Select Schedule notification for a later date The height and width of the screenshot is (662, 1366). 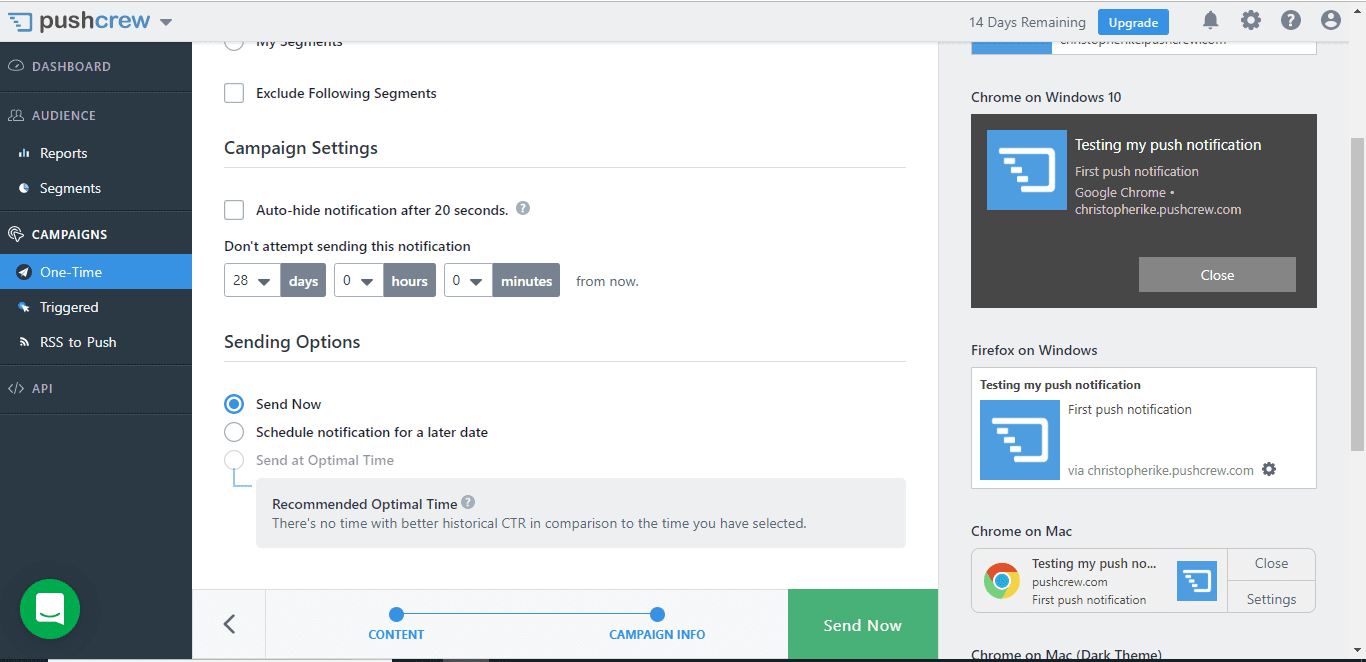(234, 432)
